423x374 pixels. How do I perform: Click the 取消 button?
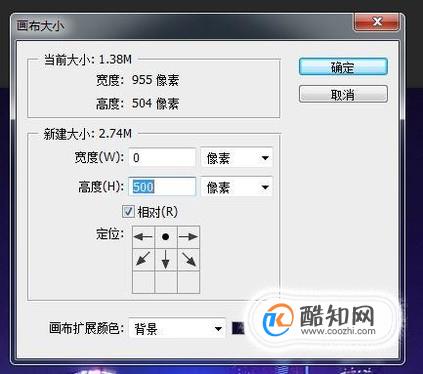point(343,94)
